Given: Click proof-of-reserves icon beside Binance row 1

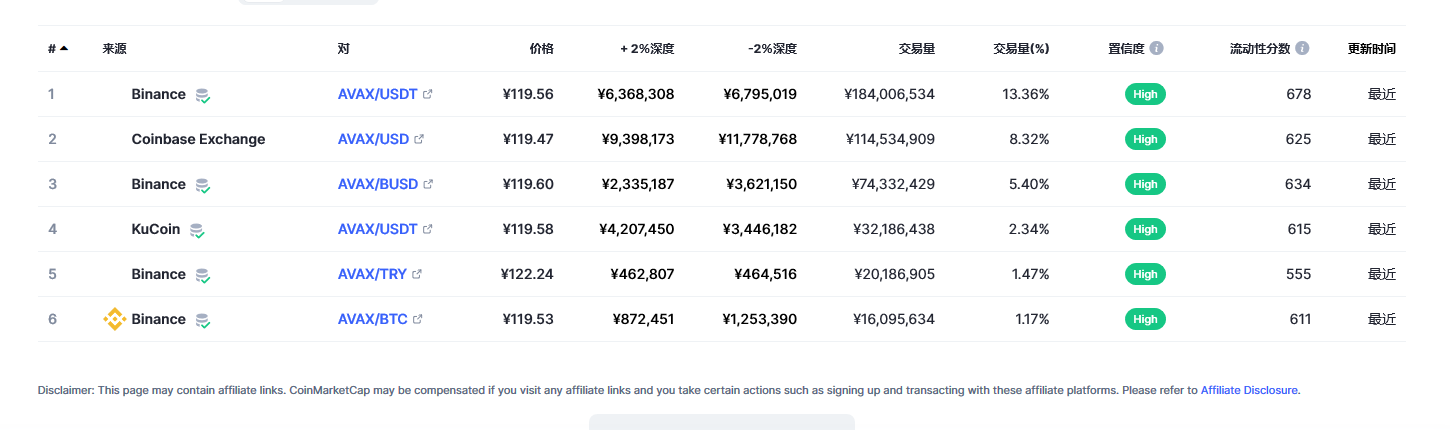Looking at the screenshot, I should pos(203,95).
